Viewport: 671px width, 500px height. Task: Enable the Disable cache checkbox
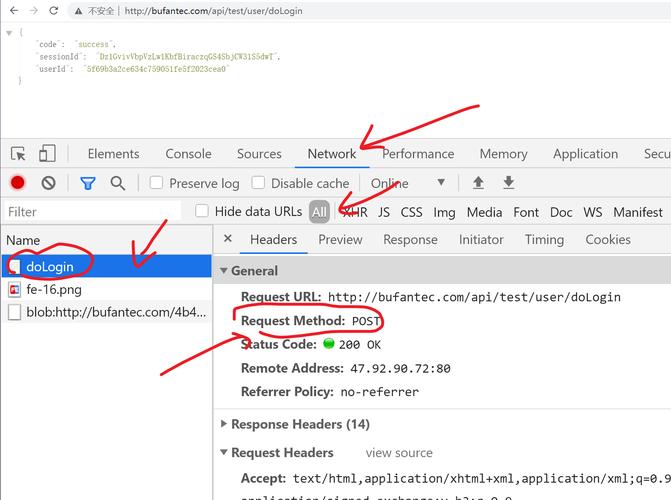(258, 183)
